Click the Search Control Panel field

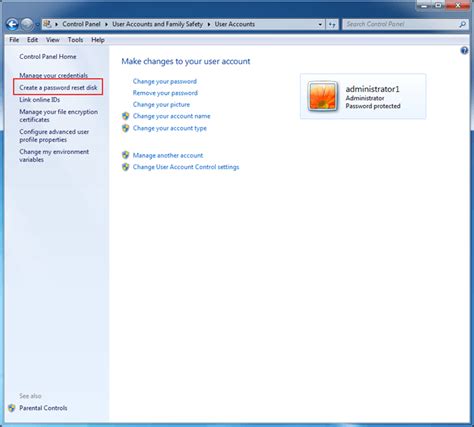[401, 24]
